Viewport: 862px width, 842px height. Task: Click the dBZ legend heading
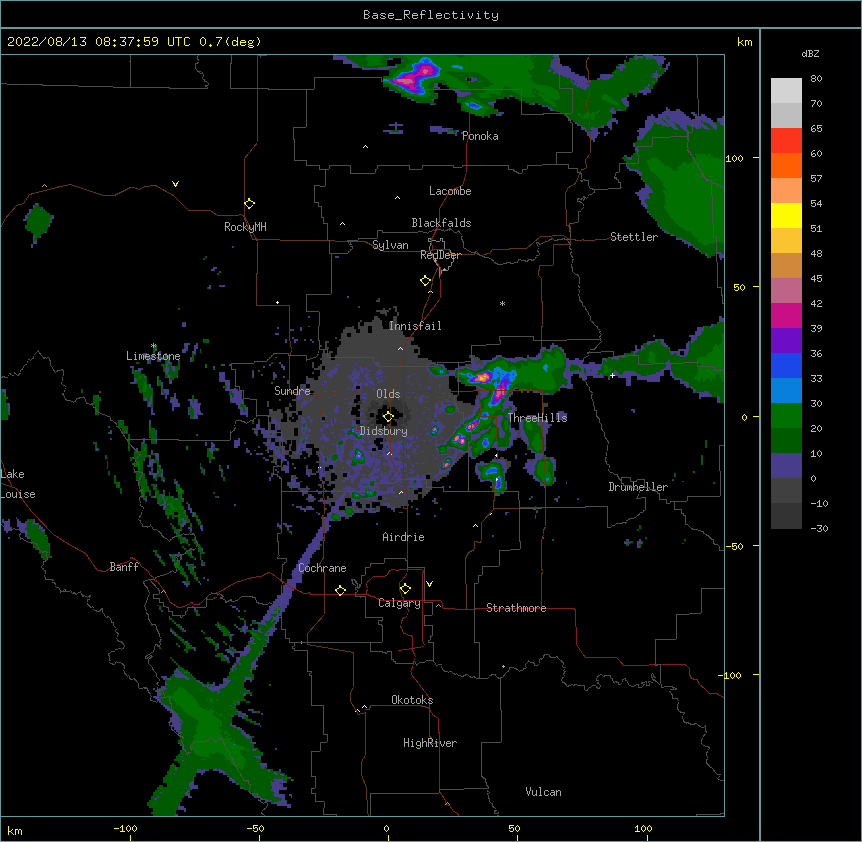click(x=810, y=53)
